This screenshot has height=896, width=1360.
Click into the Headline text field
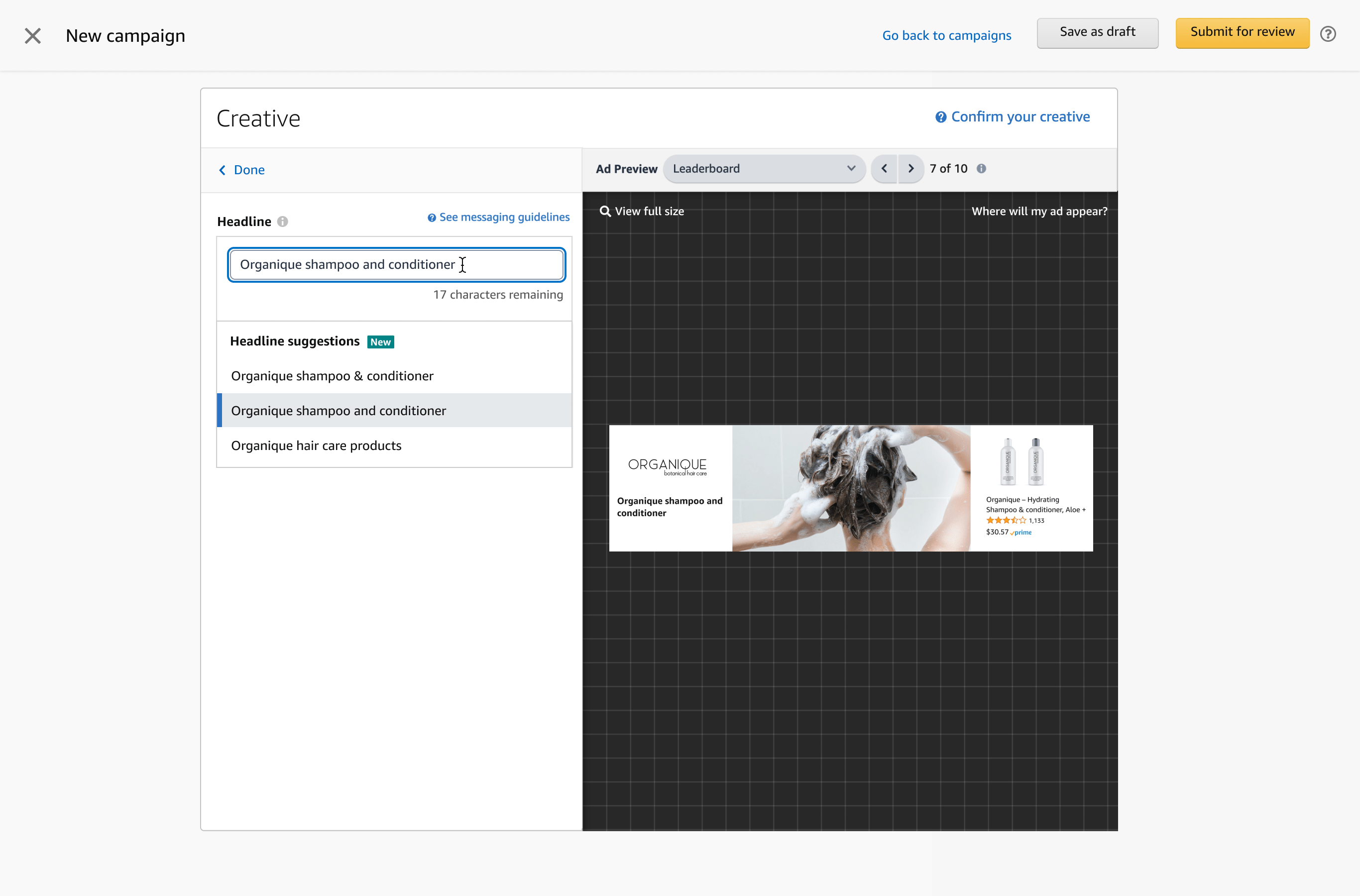(396, 265)
